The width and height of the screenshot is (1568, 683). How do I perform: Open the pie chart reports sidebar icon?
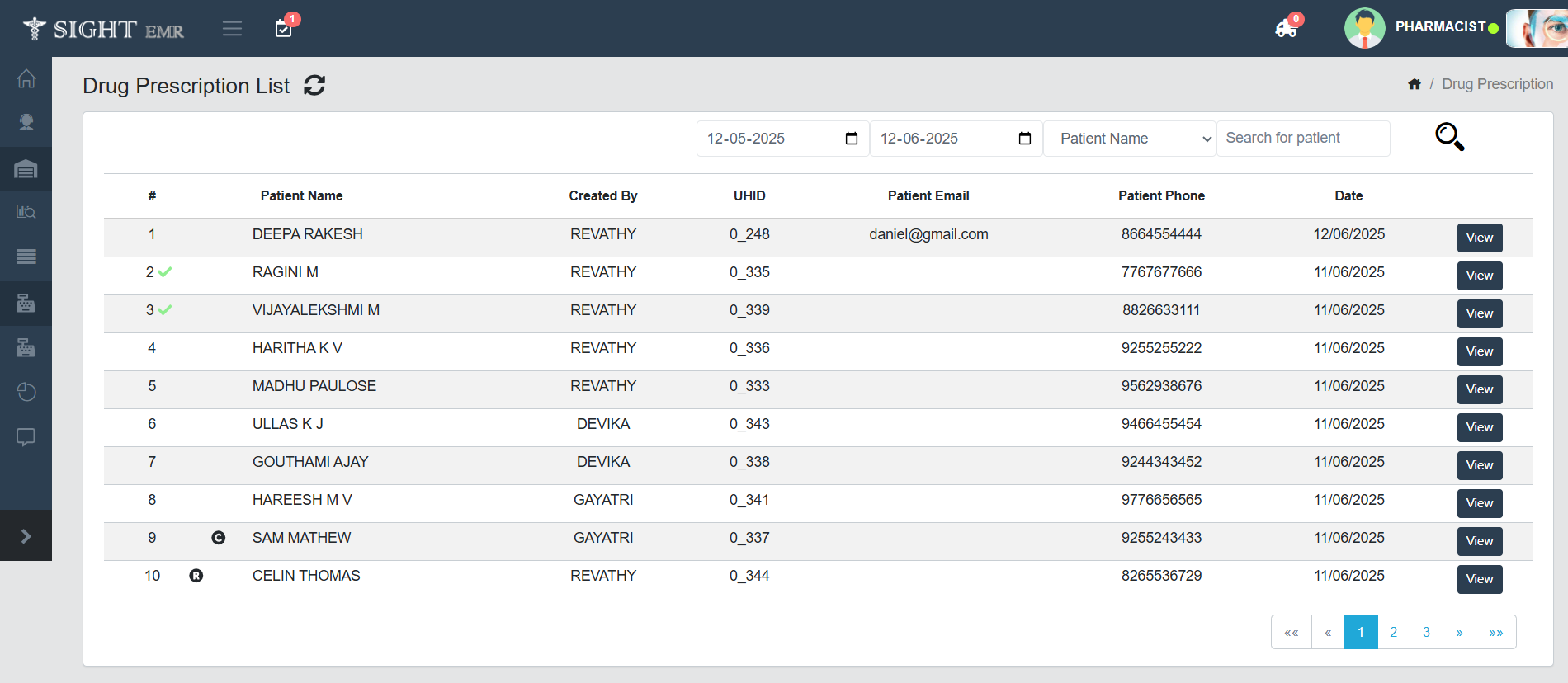(26, 392)
